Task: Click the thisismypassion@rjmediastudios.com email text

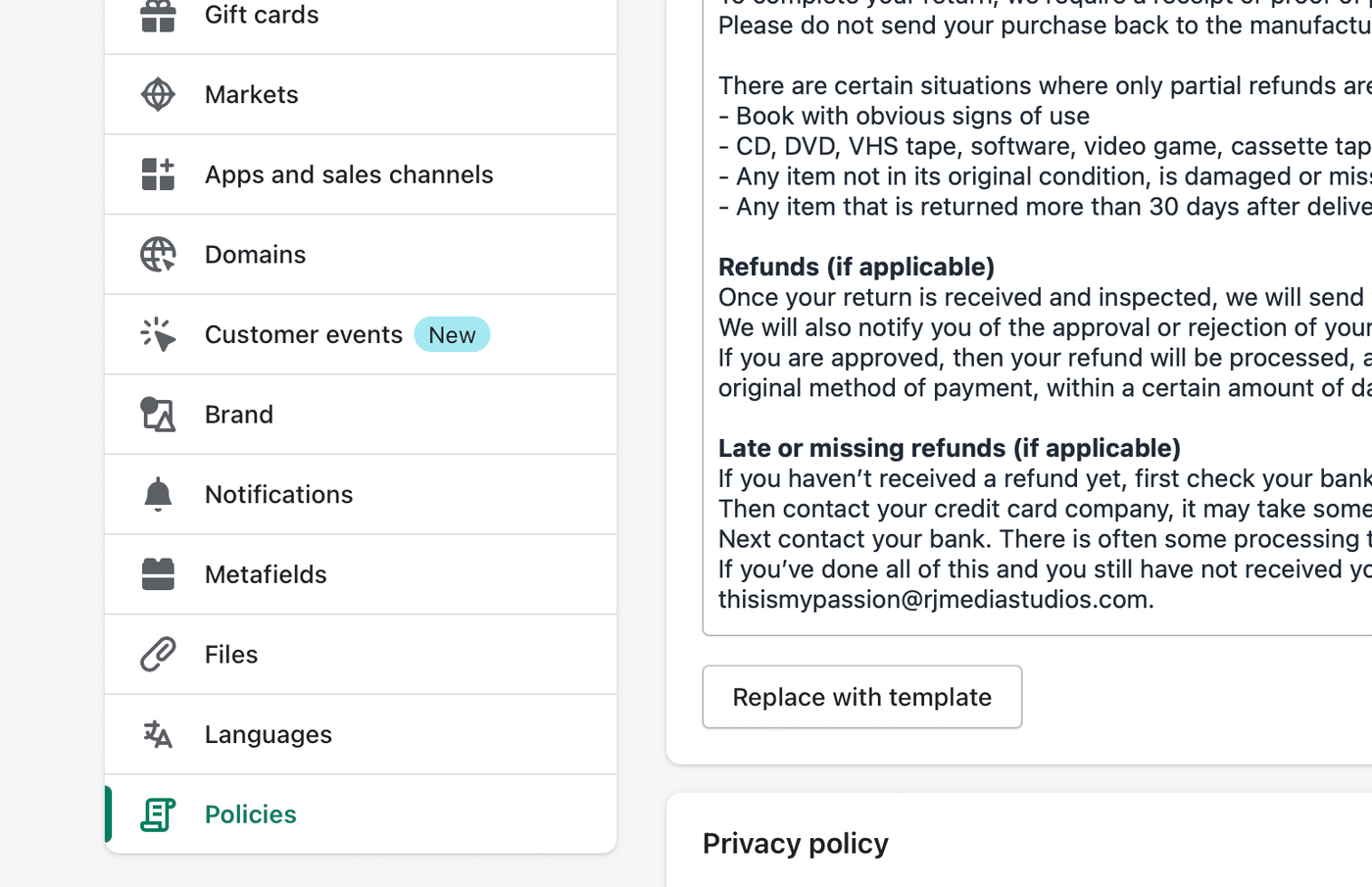Action: (x=936, y=599)
